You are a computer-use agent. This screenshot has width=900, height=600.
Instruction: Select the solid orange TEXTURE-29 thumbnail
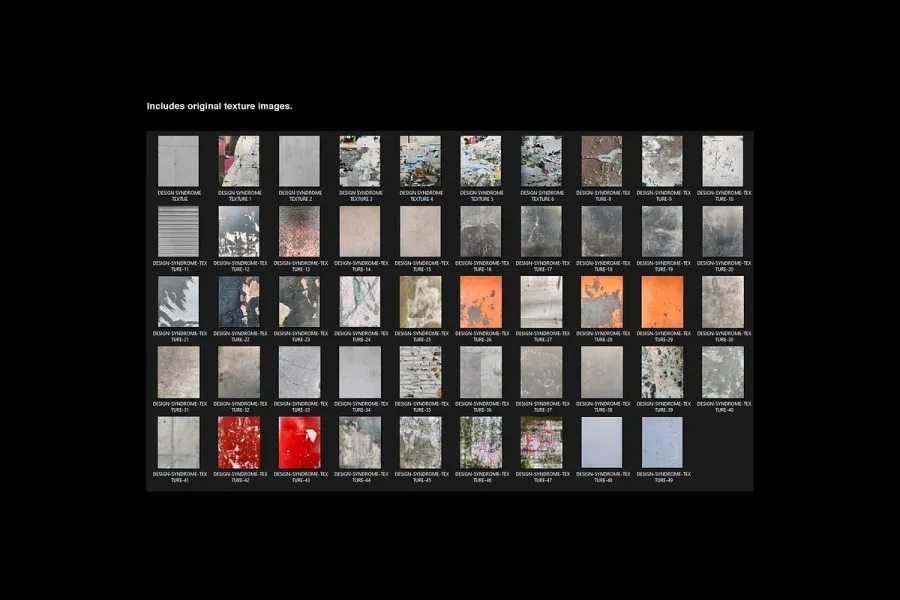click(662, 301)
